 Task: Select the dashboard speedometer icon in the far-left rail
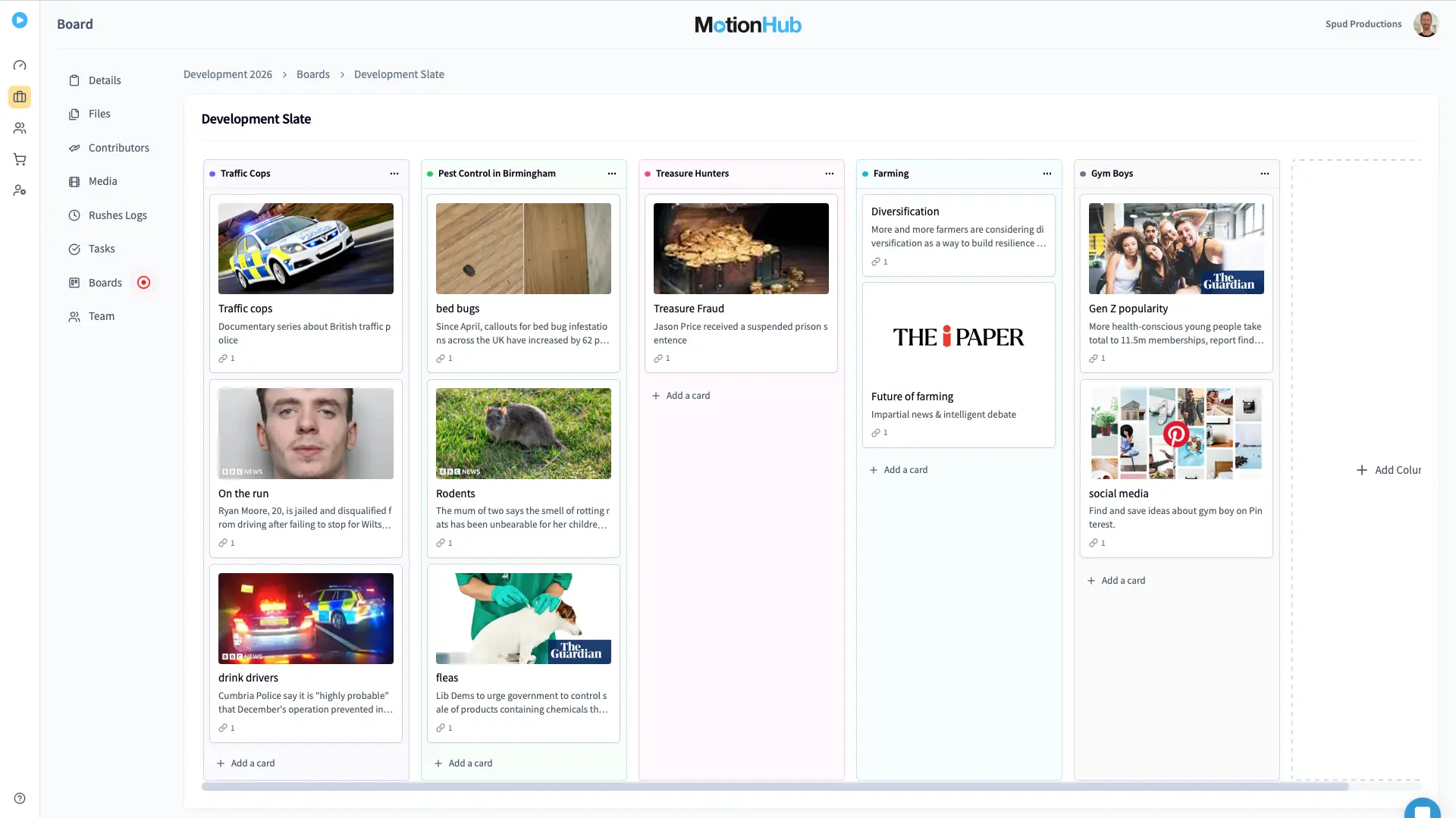pyautogui.click(x=20, y=65)
